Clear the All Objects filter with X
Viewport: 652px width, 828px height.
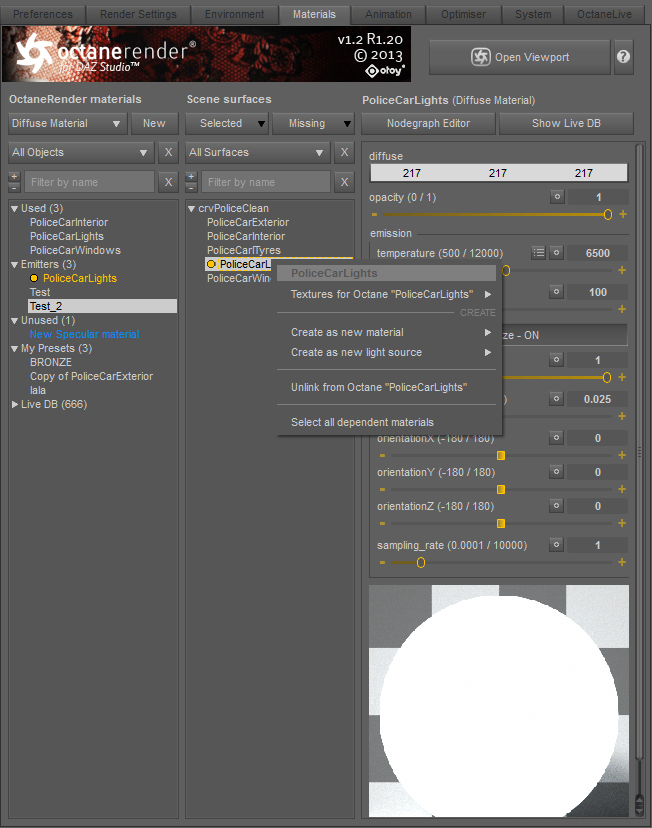click(168, 153)
